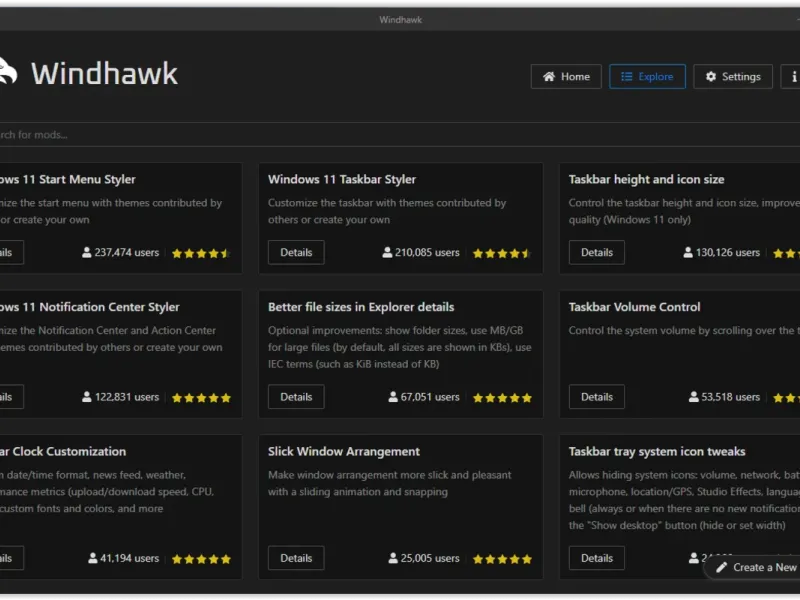Click the star rating of Slick Window Arrangement
The width and height of the screenshot is (800, 600).
502,559
